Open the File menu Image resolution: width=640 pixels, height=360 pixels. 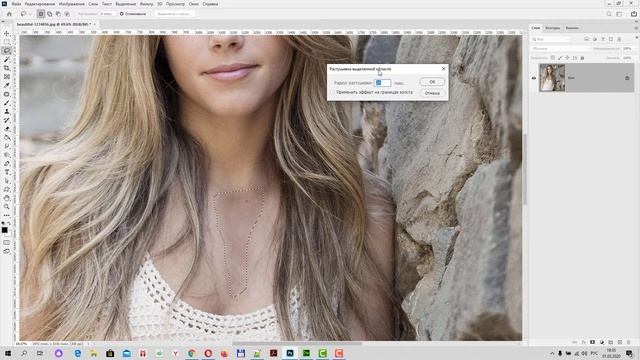16,4
